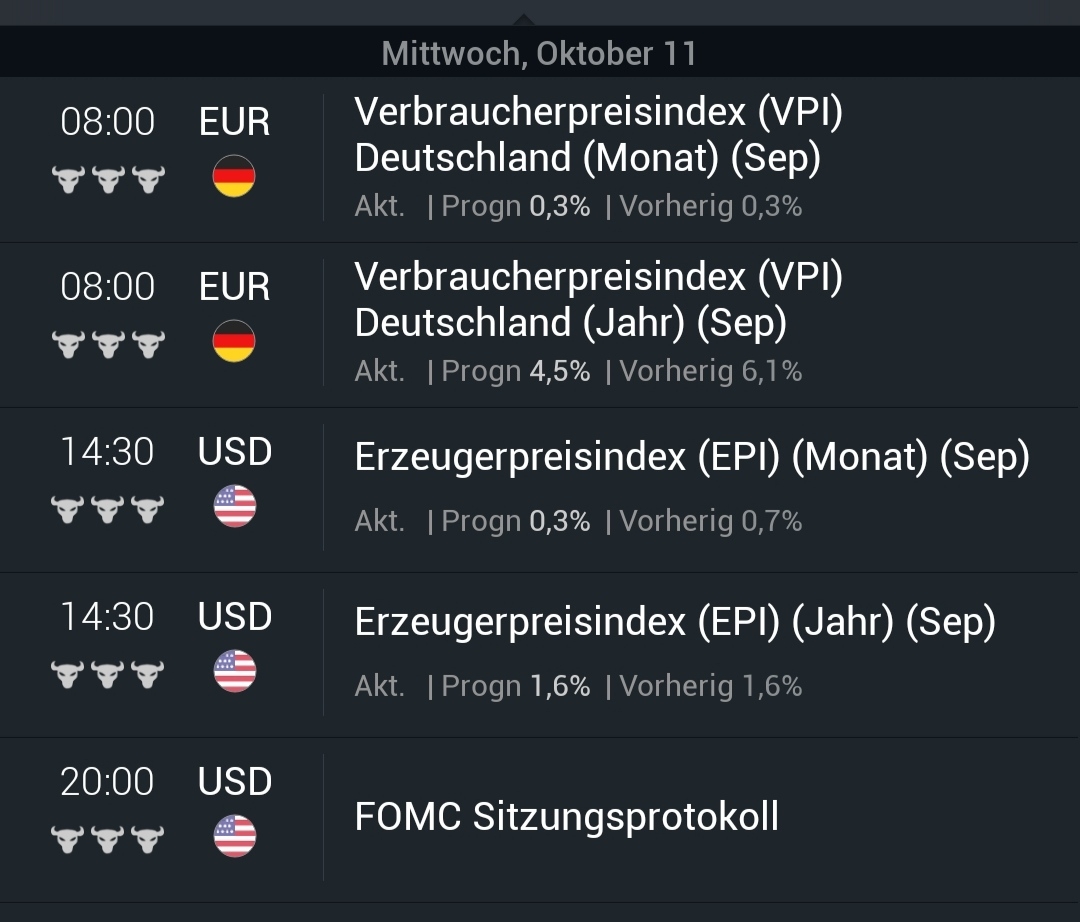The image size is (1080, 922).
Task: Expand details for FOMC Sitzungsprotokoll
Action: [x=566, y=816]
